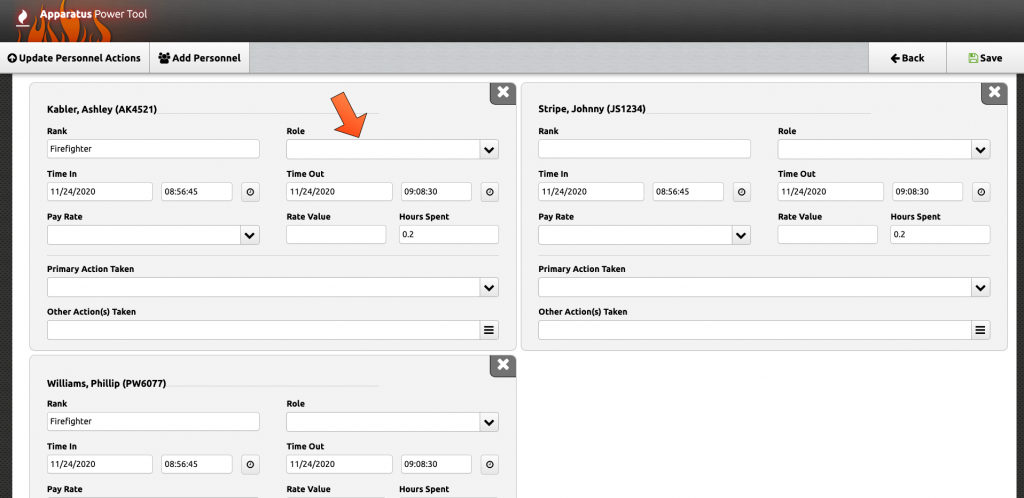Click Time Out clock icon for Phillip Williams
The width and height of the screenshot is (1024, 498).
pos(489,465)
